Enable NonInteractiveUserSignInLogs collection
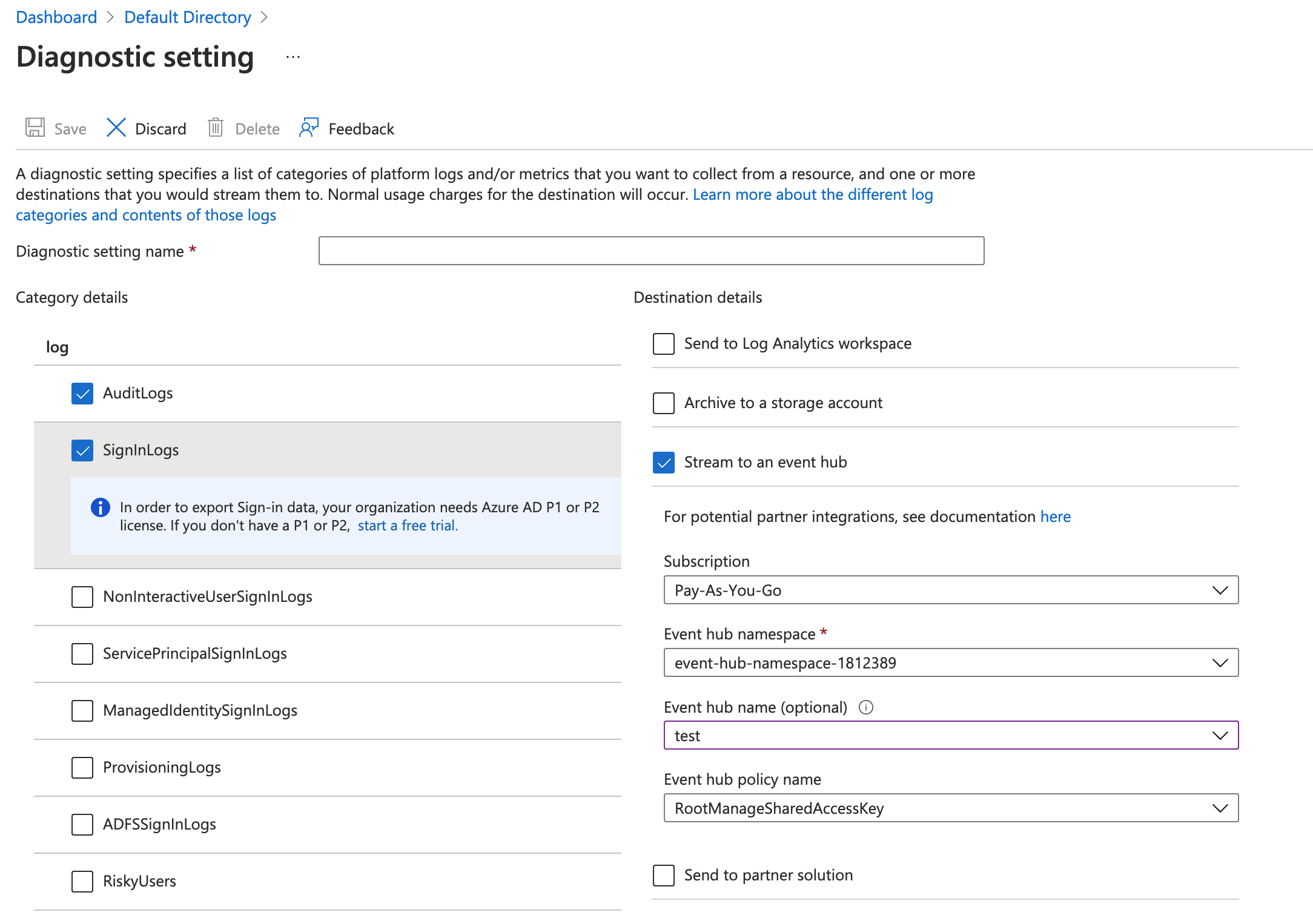Viewport: 1313px width, 924px height. click(82, 597)
